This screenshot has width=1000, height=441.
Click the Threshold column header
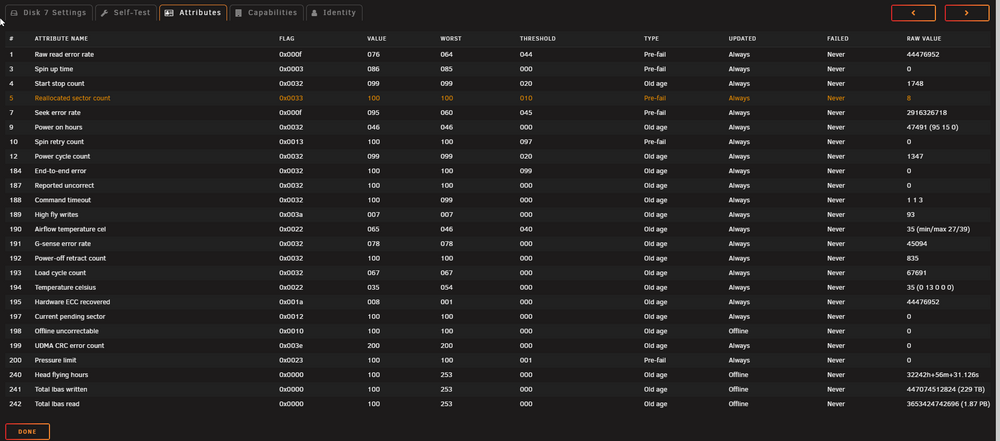[x=538, y=39]
